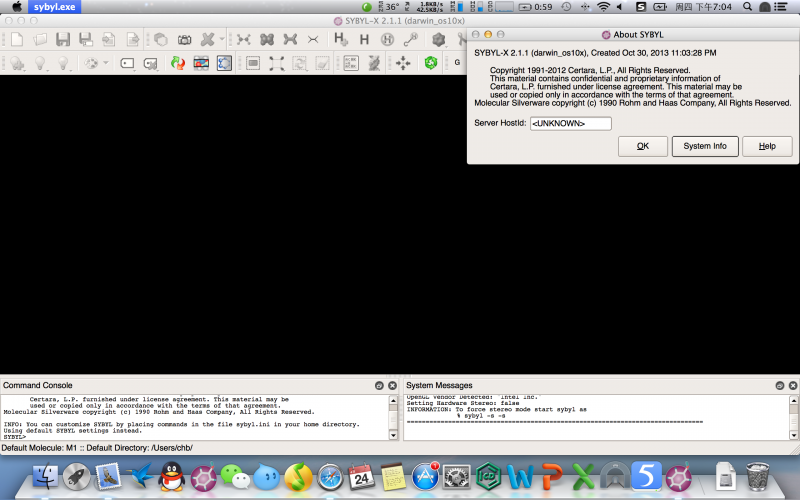Open Safari compass in Dock
Viewport: 800px width, 500px height.
330,478
